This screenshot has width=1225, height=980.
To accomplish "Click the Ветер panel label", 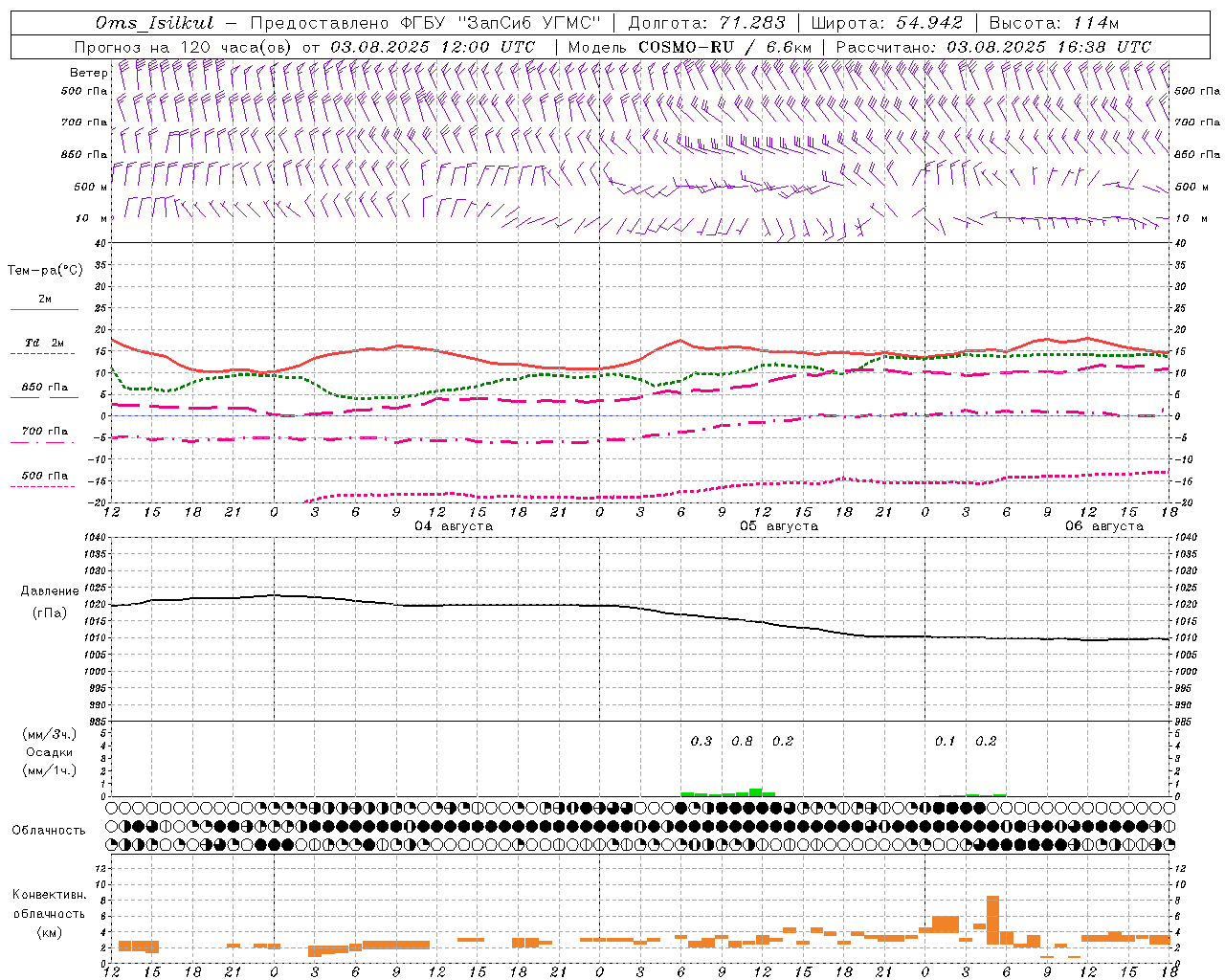I will [88, 73].
